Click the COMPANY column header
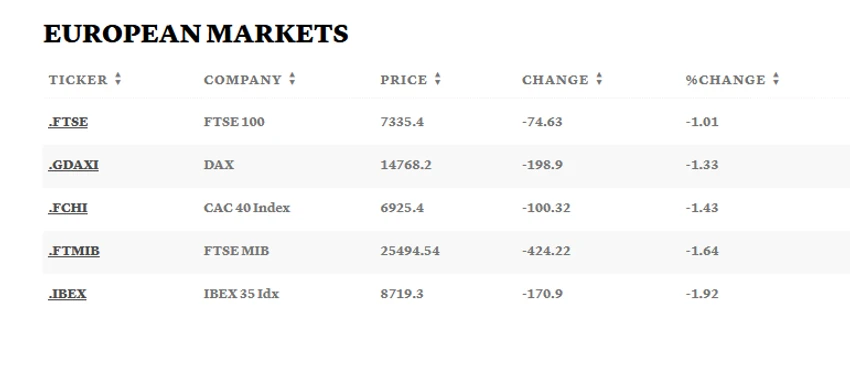The width and height of the screenshot is (850, 366). click(243, 80)
